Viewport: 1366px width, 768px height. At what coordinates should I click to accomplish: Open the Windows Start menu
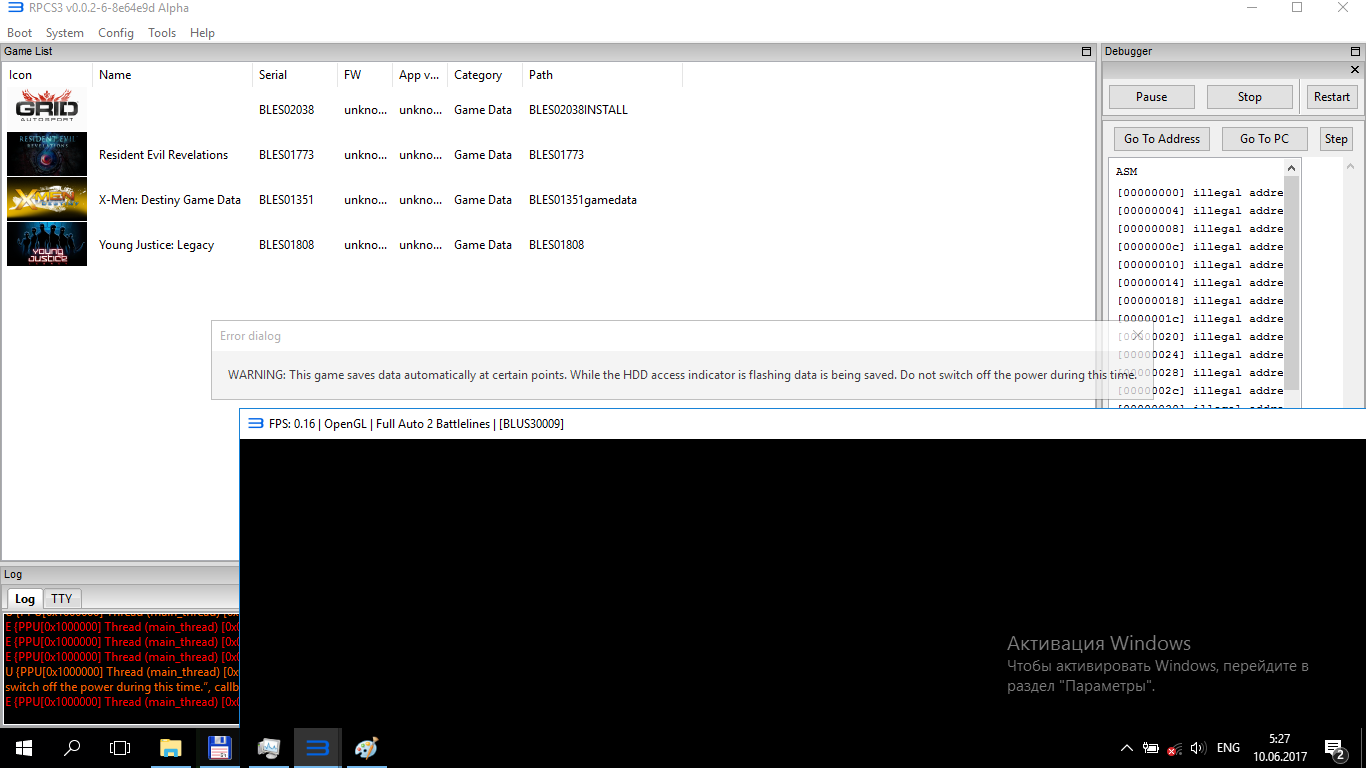[24, 748]
